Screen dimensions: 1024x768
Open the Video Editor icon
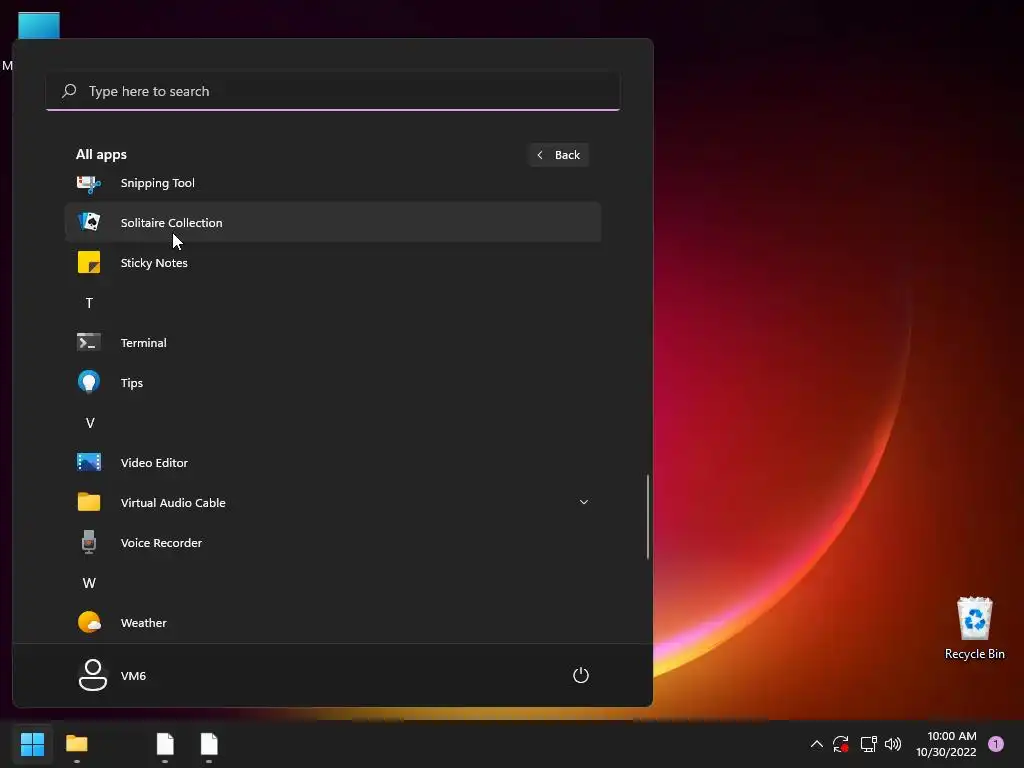point(89,462)
